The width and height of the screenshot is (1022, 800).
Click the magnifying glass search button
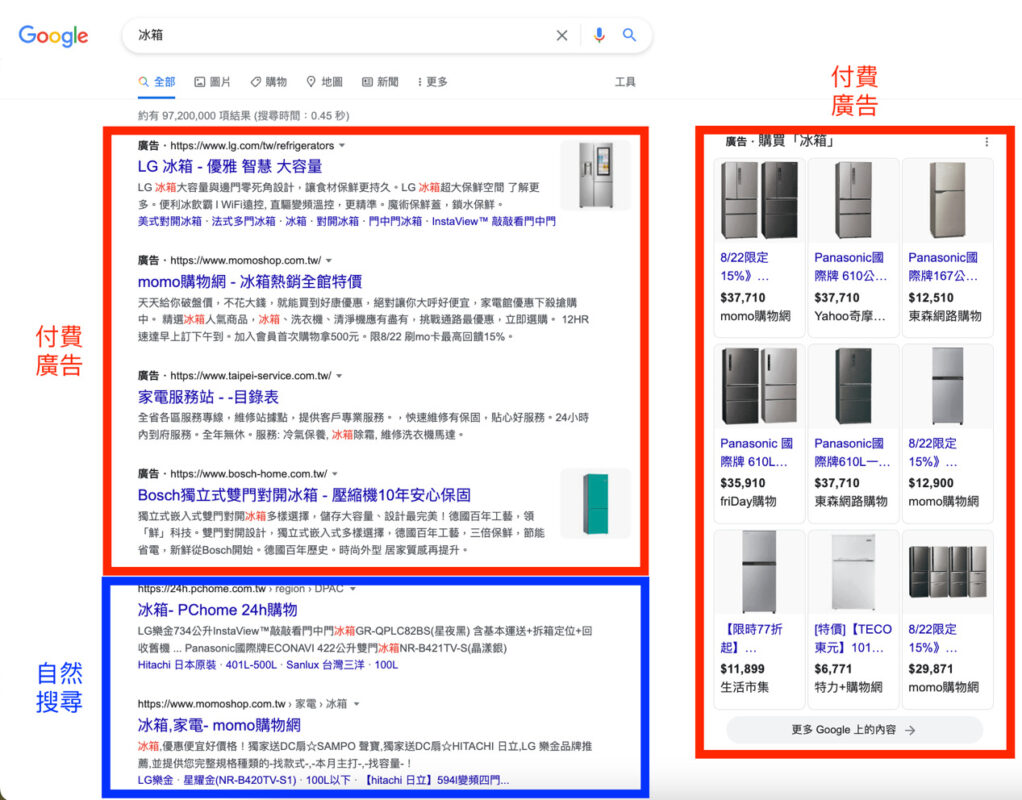pyautogui.click(x=629, y=35)
